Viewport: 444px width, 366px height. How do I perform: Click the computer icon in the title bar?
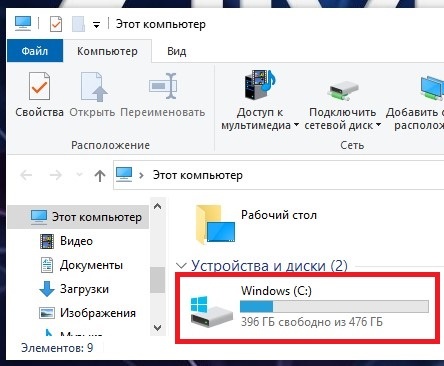coord(23,24)
